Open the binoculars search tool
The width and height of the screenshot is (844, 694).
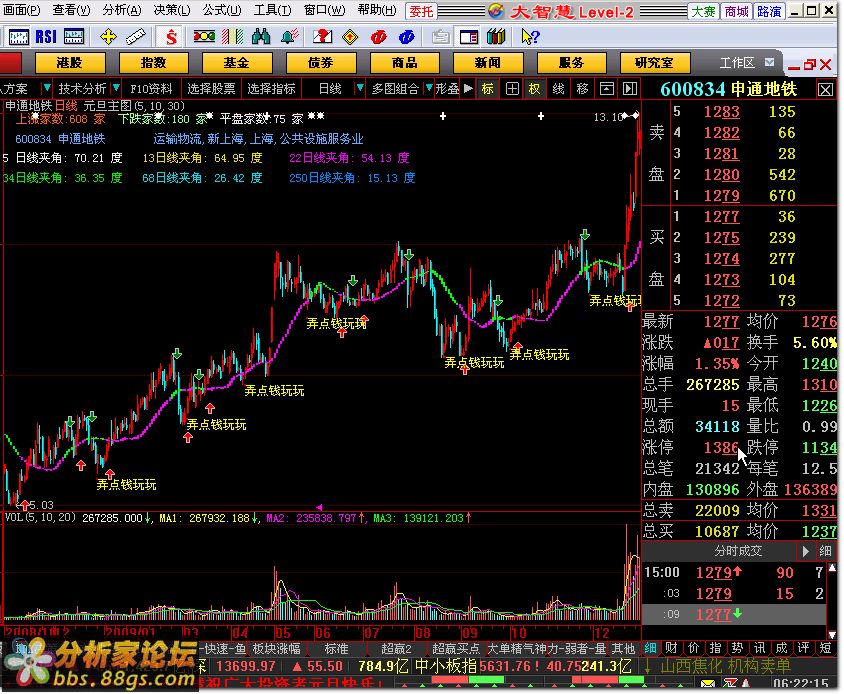(261, 37)
